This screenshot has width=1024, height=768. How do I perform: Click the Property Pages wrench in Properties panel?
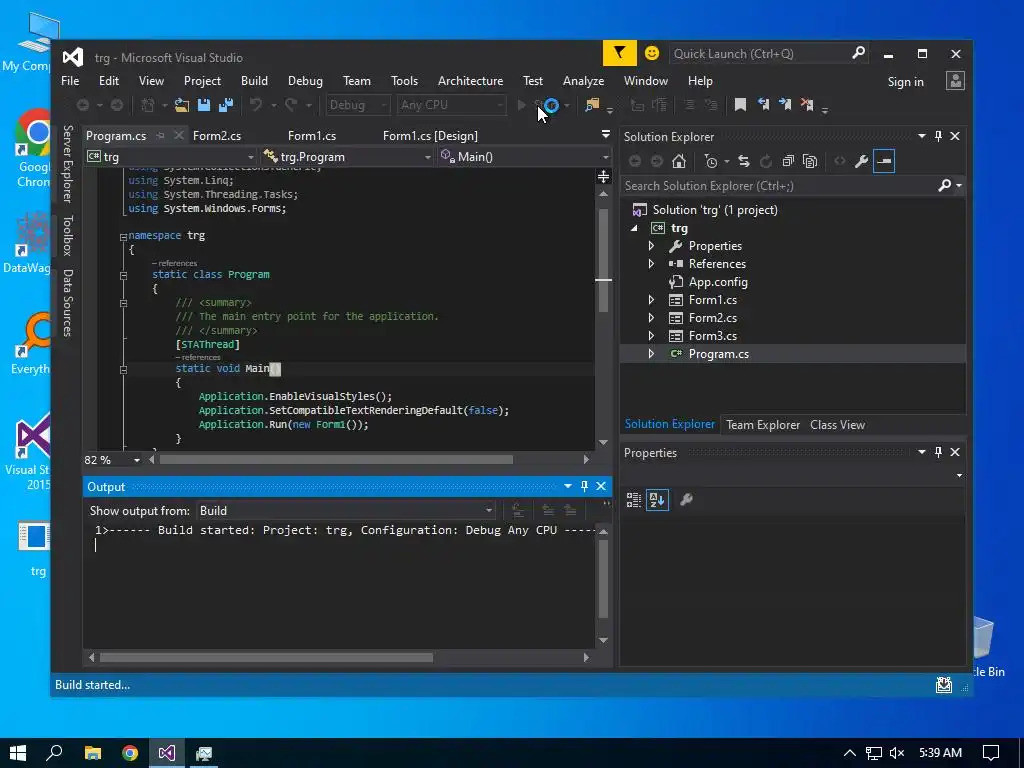[x=686, y=500]
